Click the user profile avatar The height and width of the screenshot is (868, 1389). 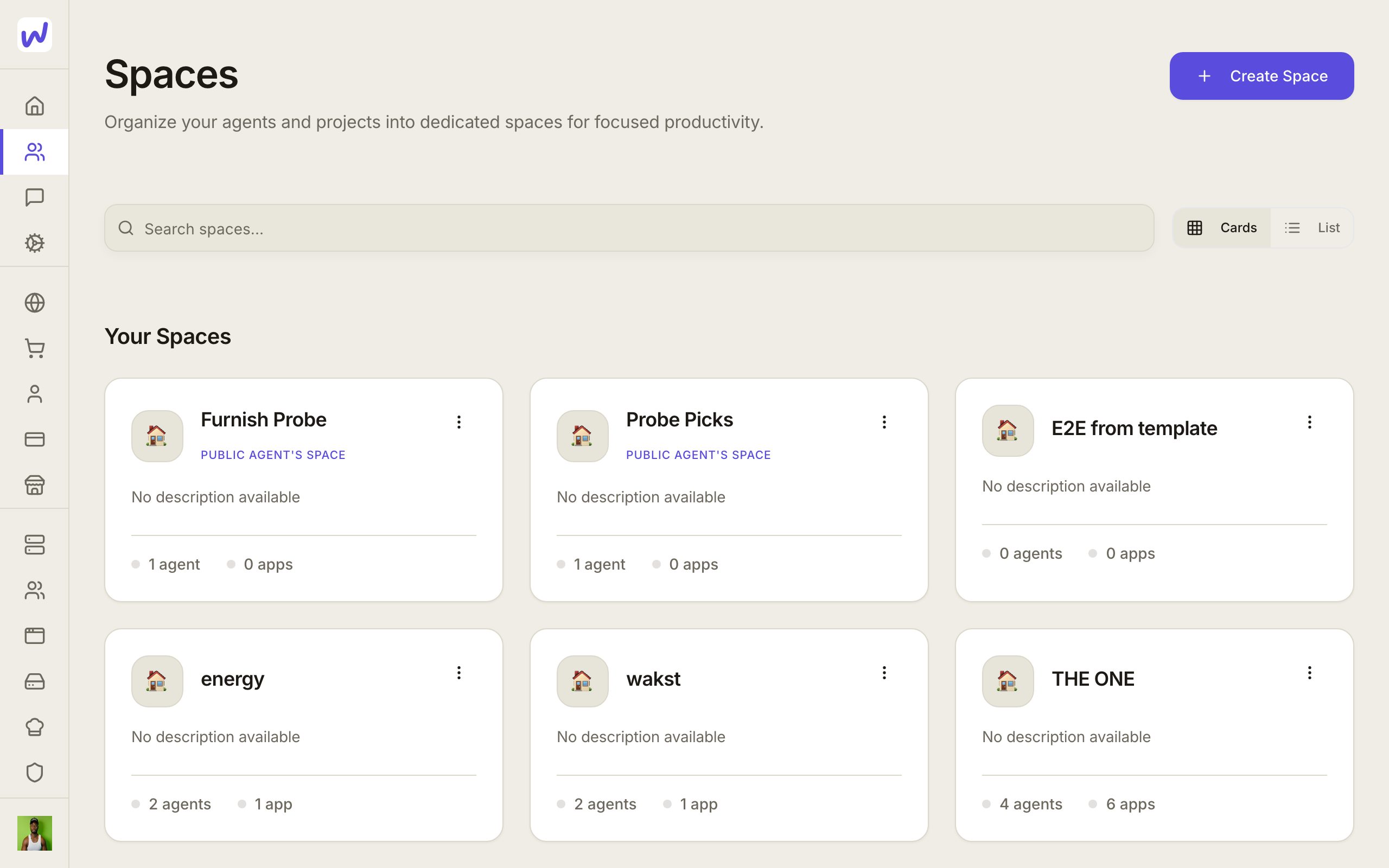pyautogui.click(x=34, y=833)
